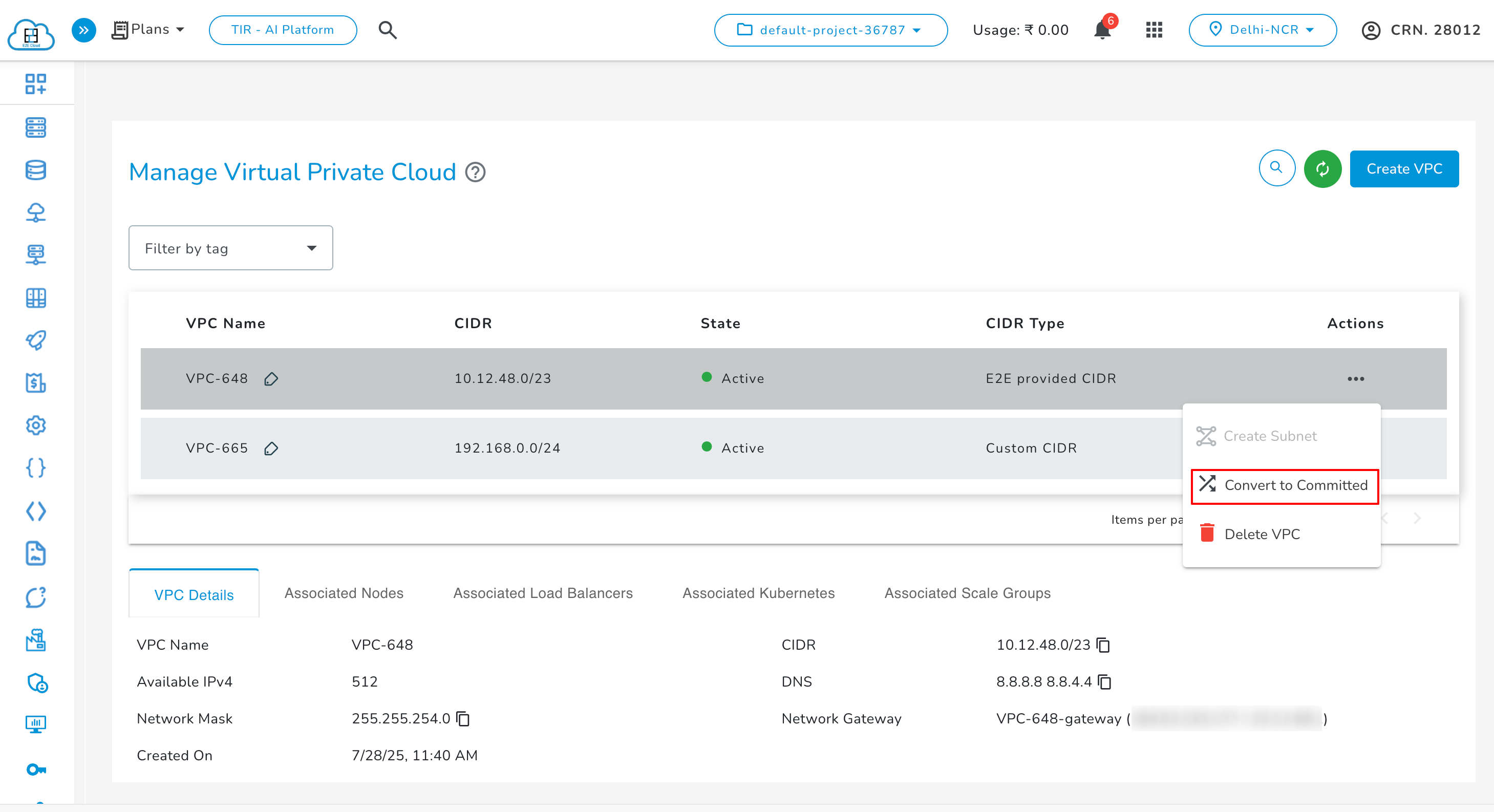Click the TIR - AI Platform button
1494x812 pixels.
point(283,30)
